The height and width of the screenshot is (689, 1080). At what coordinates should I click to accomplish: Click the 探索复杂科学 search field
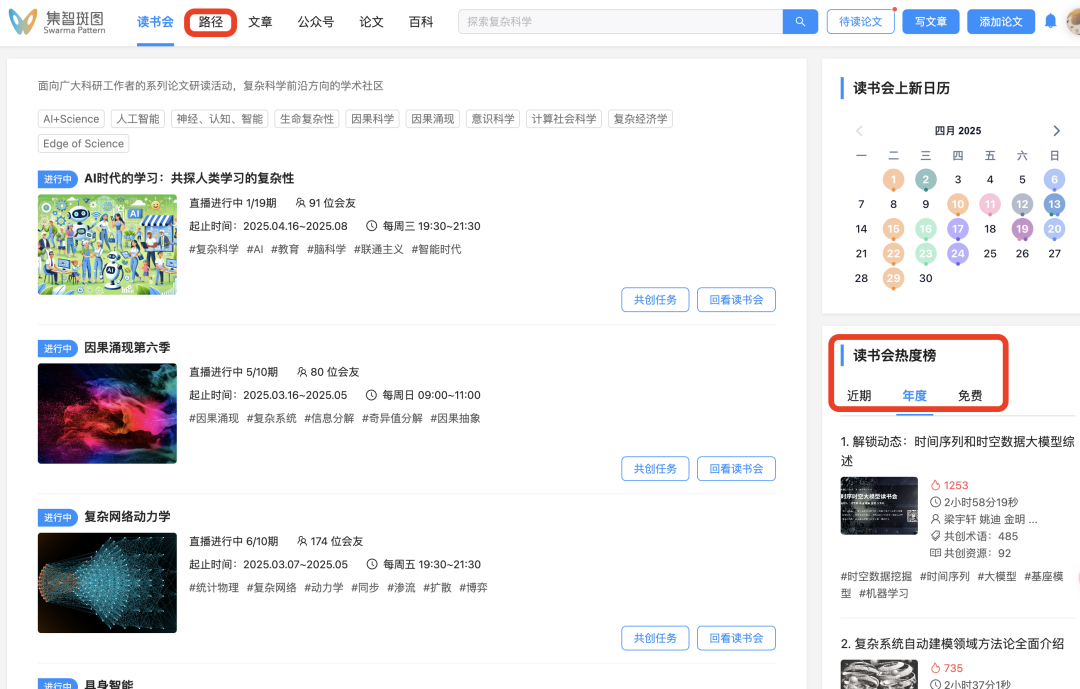tap(620, 21)
